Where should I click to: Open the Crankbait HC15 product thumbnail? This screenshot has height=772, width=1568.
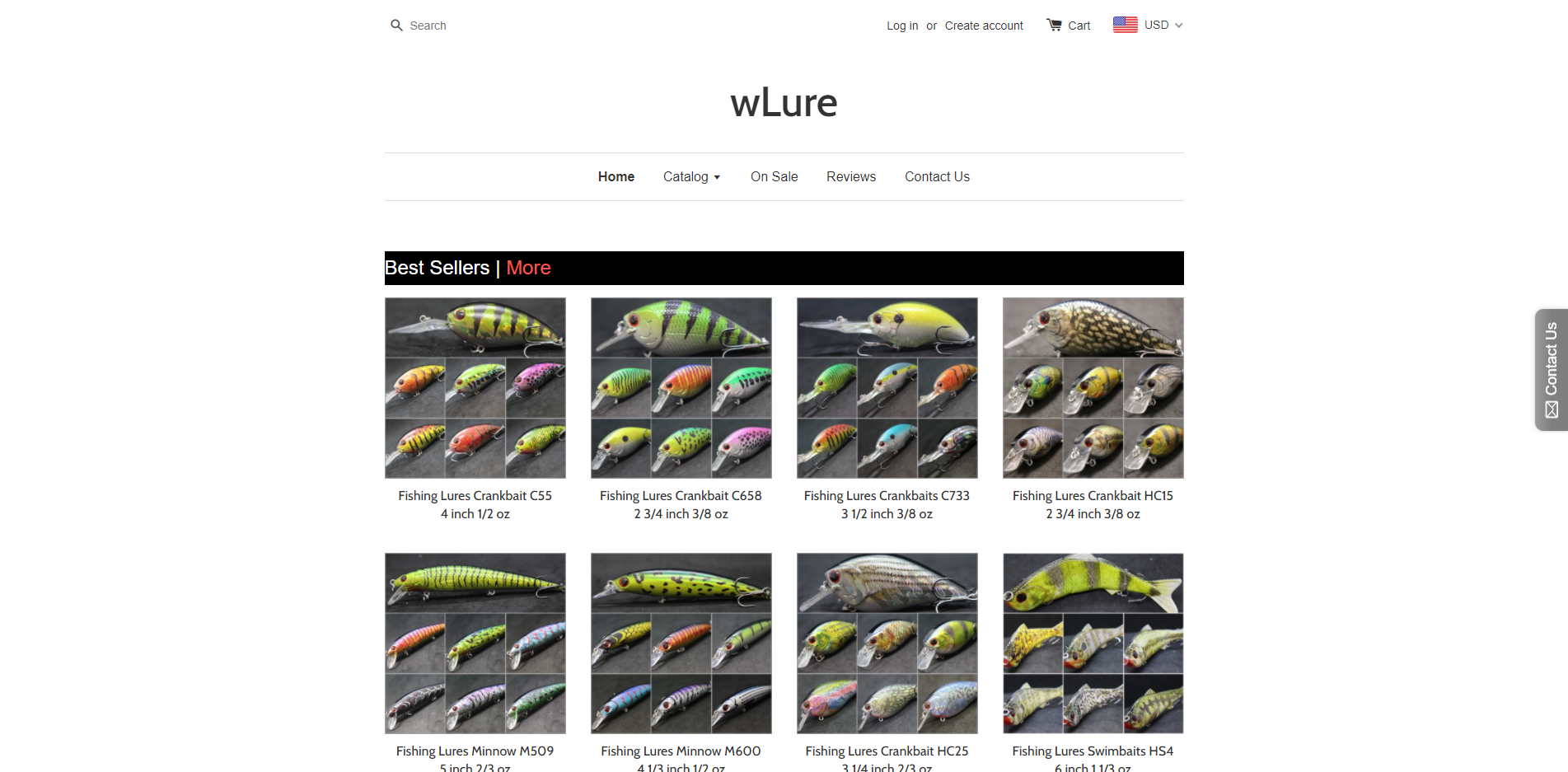click(x=1093, y=388)
